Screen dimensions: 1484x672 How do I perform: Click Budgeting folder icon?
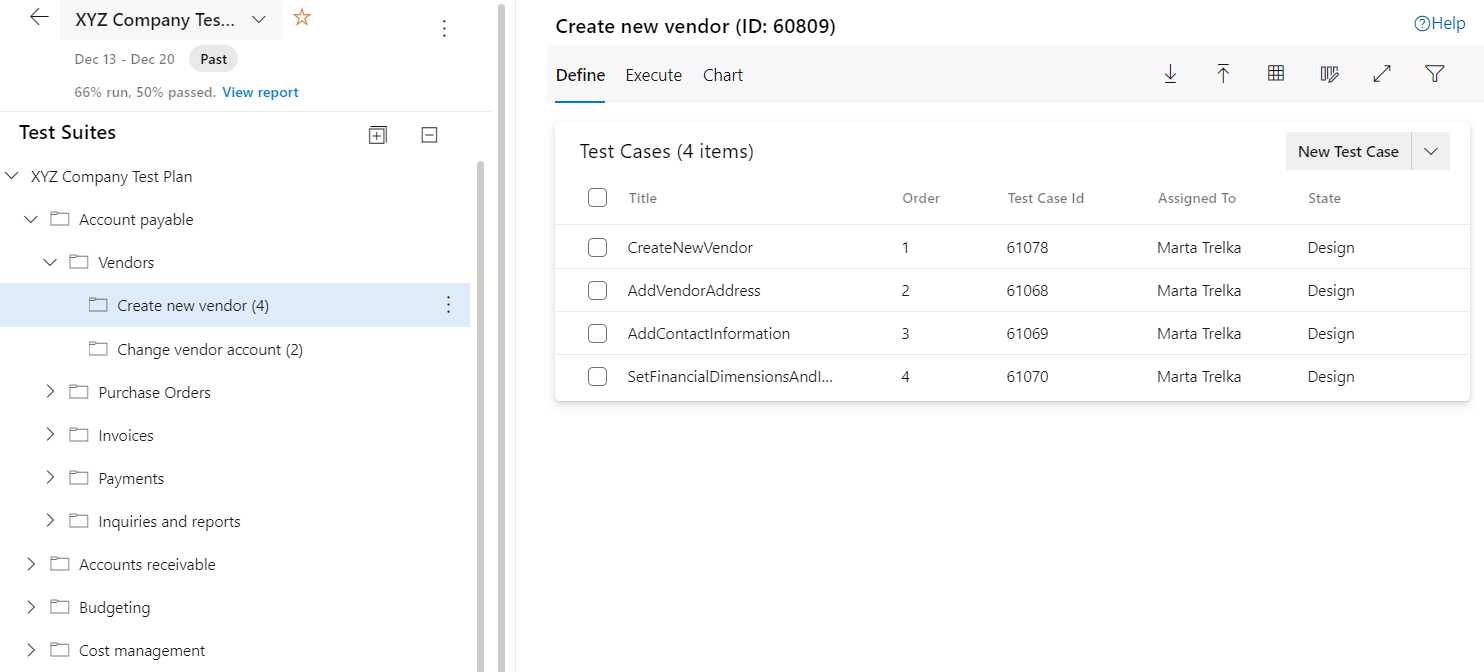point(60,607)
